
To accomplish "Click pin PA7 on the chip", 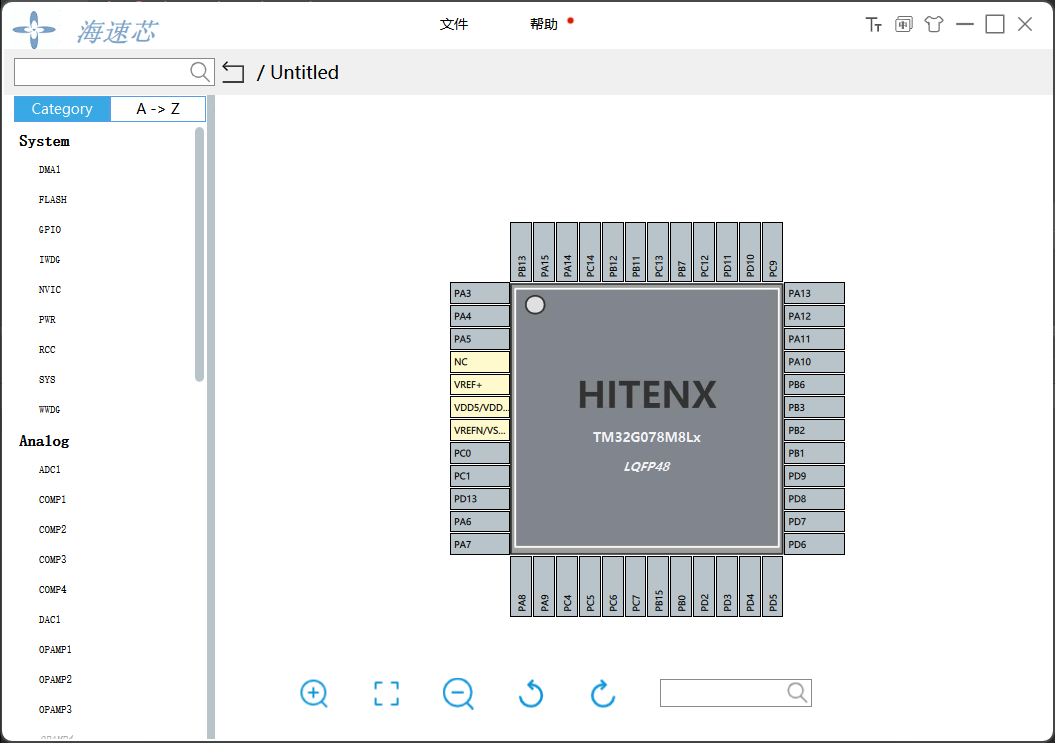I will coord(480,544).
